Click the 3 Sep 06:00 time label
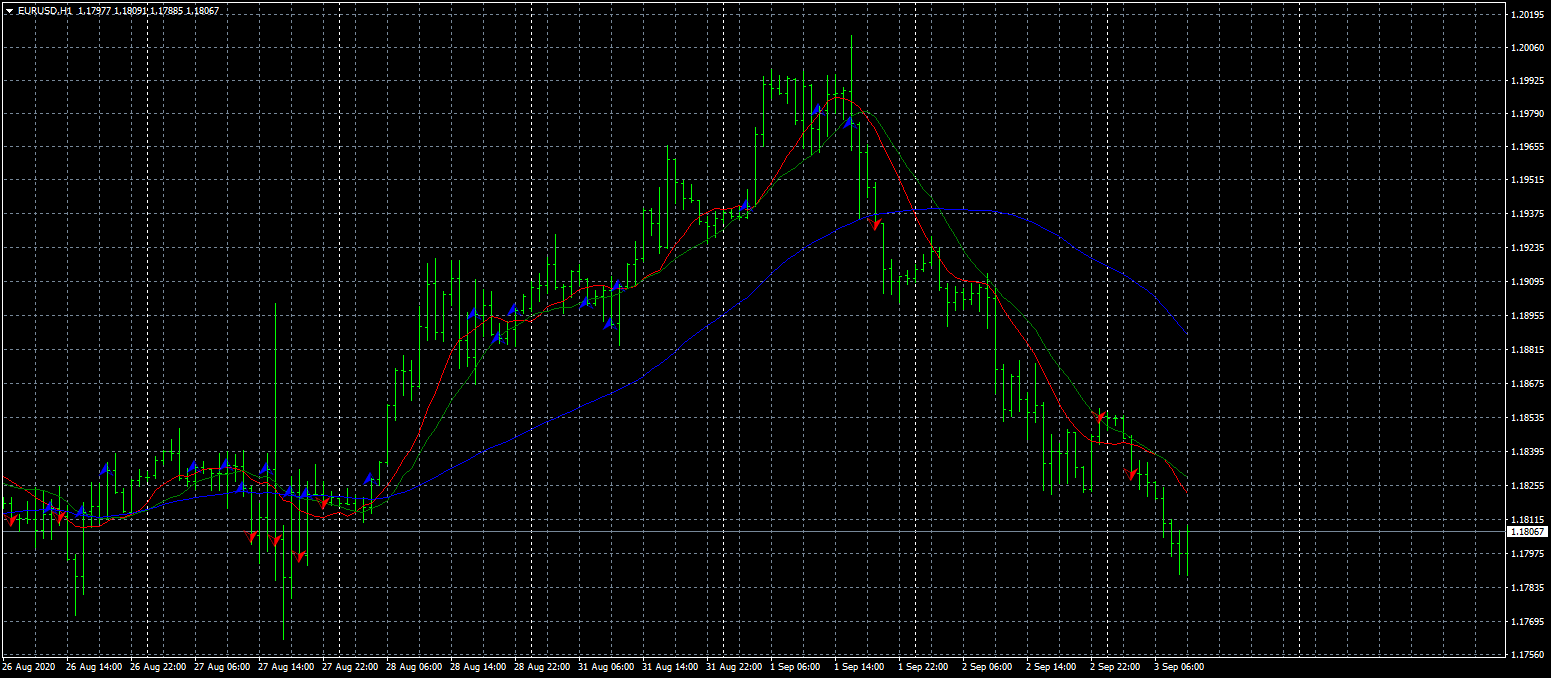This screenshot has width=1551, height=678. [x=1179, y=667]
